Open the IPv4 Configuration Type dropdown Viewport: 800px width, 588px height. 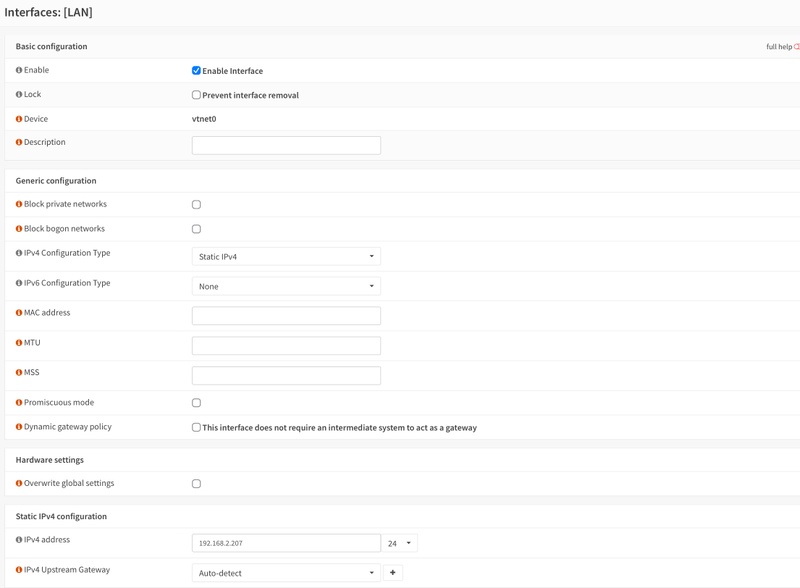(x=286, y=257)
